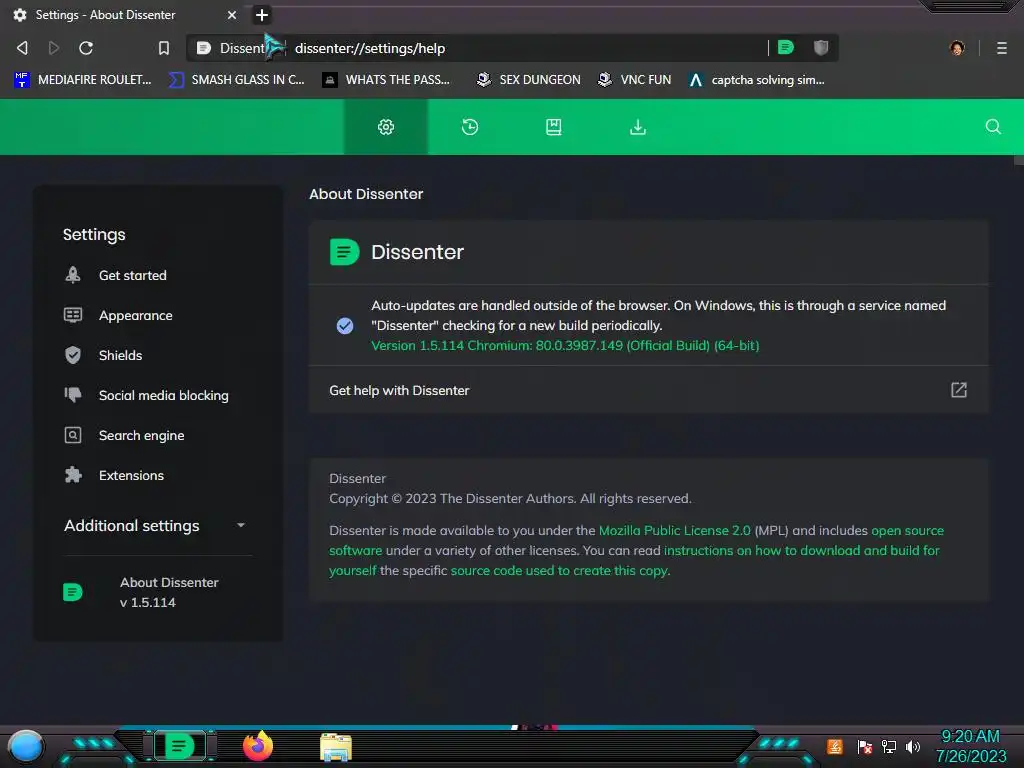The width and height of the screenshot is (1024, 768).
Task: Open Get help with Dissenter
Action: click(648, 390)
